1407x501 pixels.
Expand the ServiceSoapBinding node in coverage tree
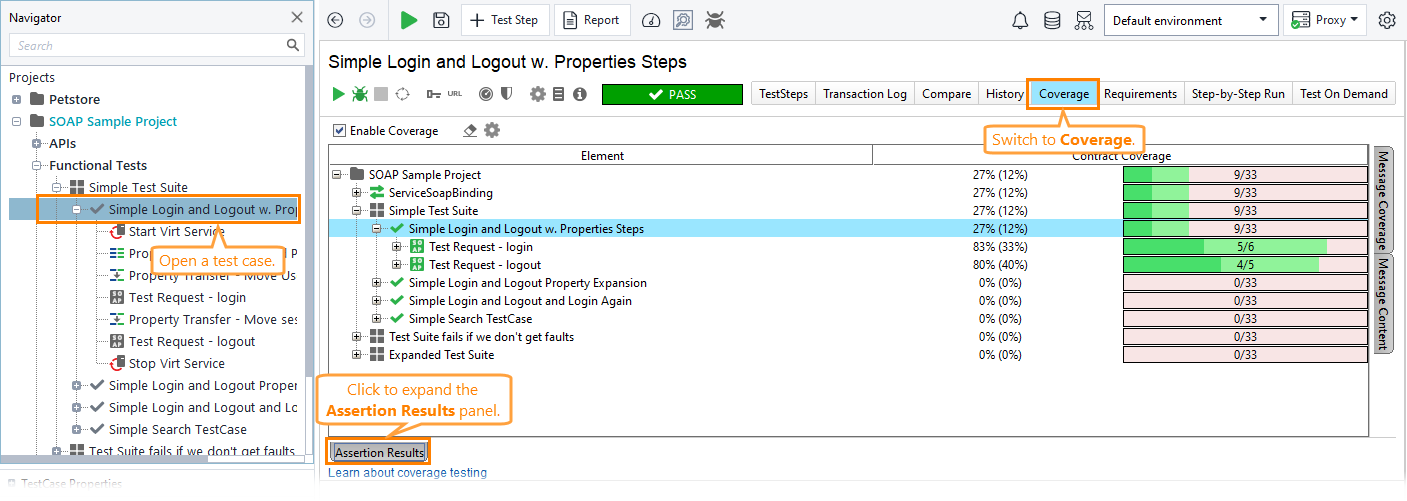tap(357, 193)
